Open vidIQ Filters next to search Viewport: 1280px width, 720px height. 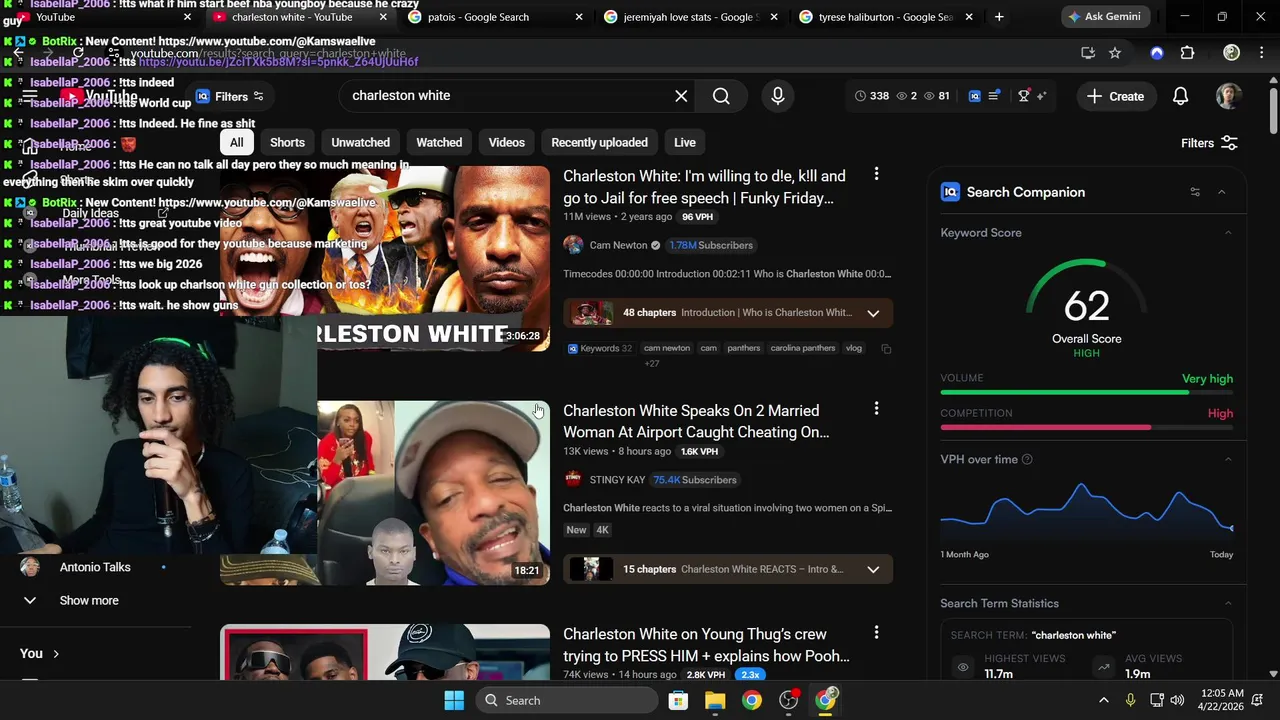[x=230, y=96]
